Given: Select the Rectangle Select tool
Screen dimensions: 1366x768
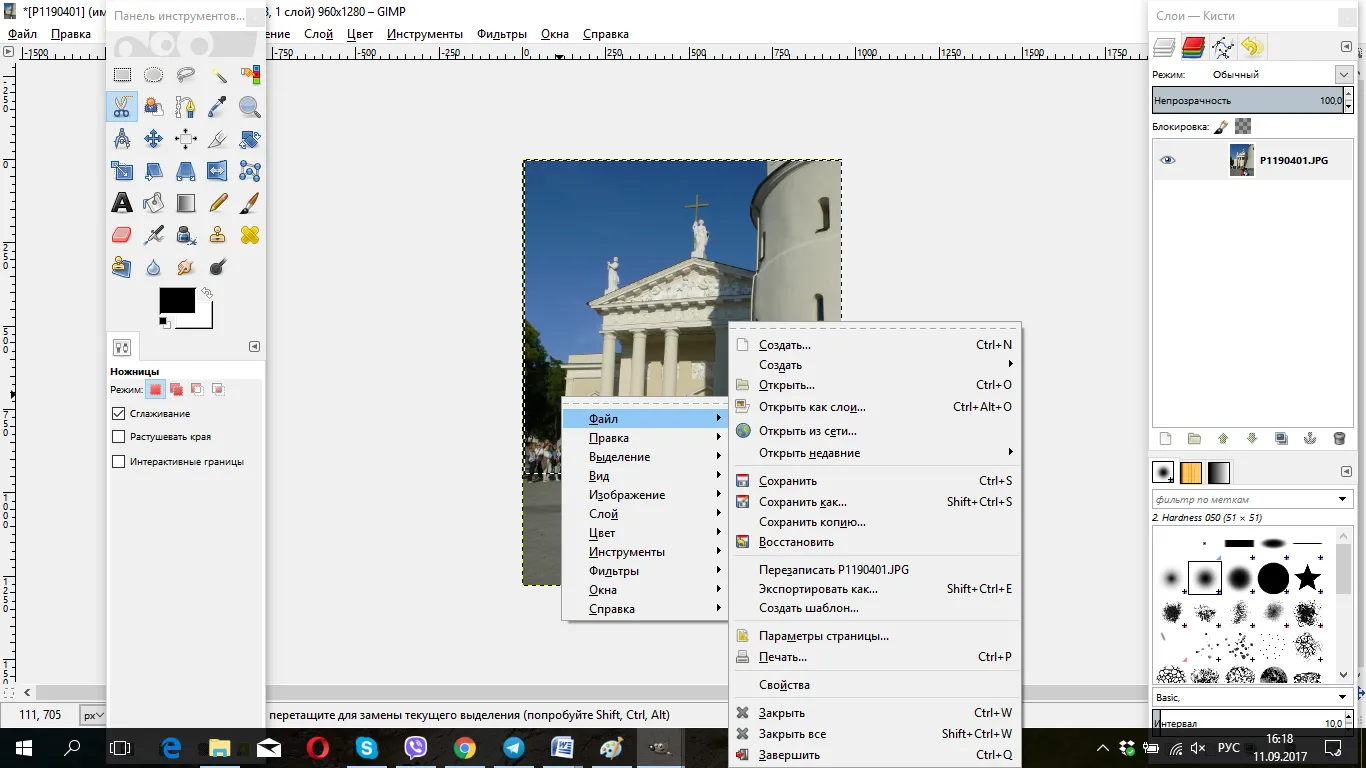Looking at the screenshot, I should [x=122, y=74].
